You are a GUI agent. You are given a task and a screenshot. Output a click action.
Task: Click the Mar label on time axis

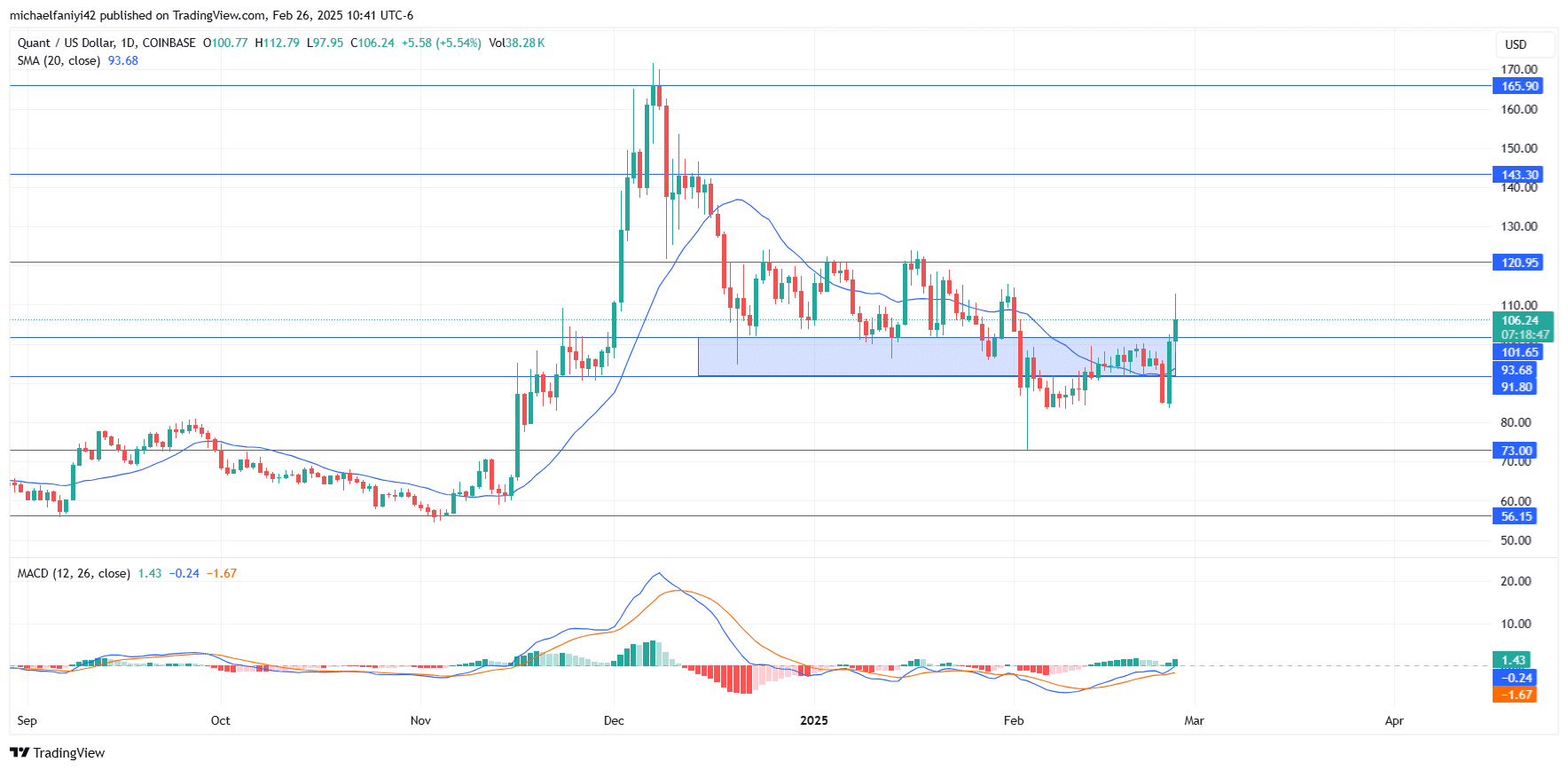[x=1195, y=720]
